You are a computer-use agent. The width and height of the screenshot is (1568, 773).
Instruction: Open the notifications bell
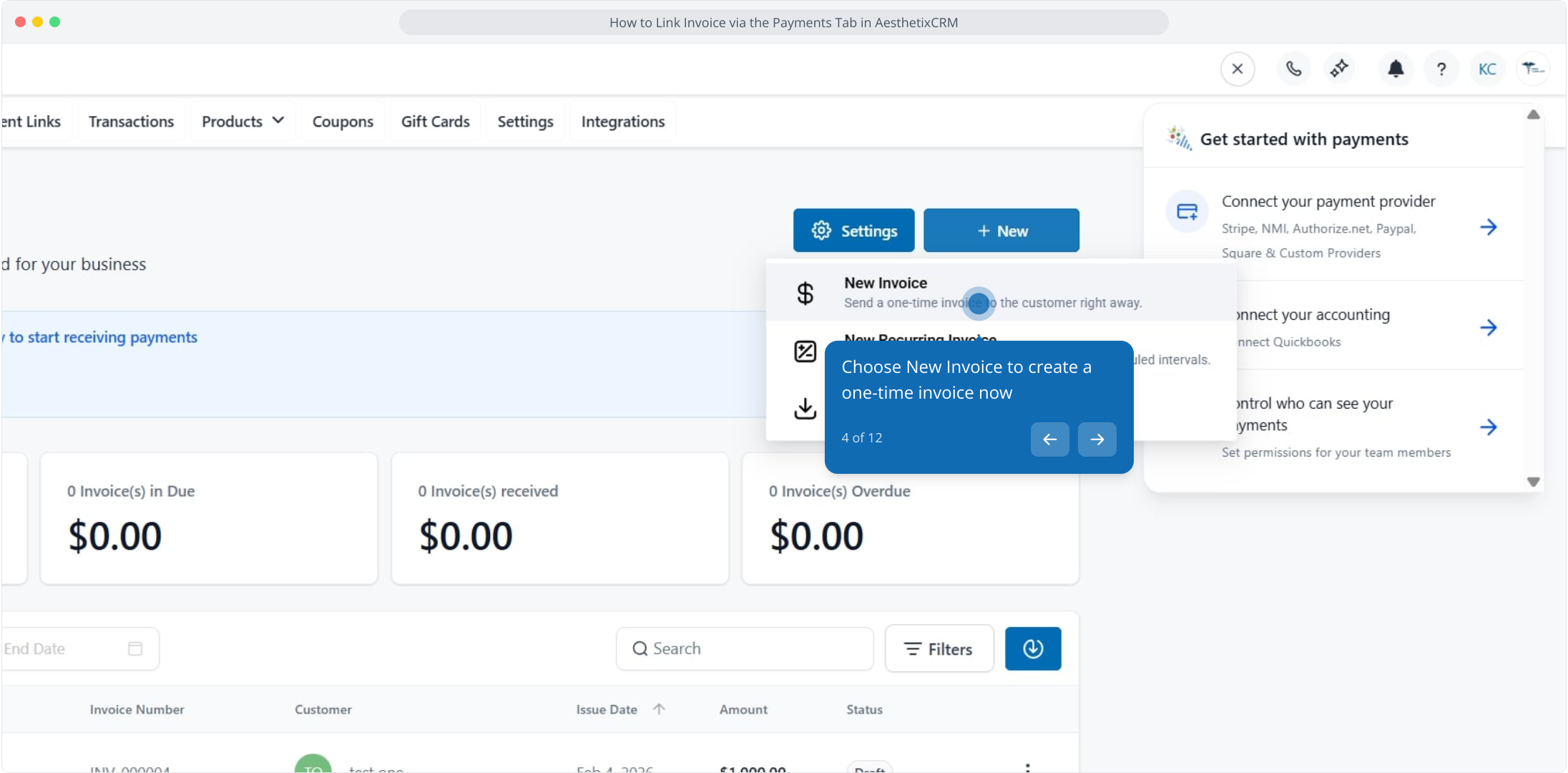tap(1396, 69)
